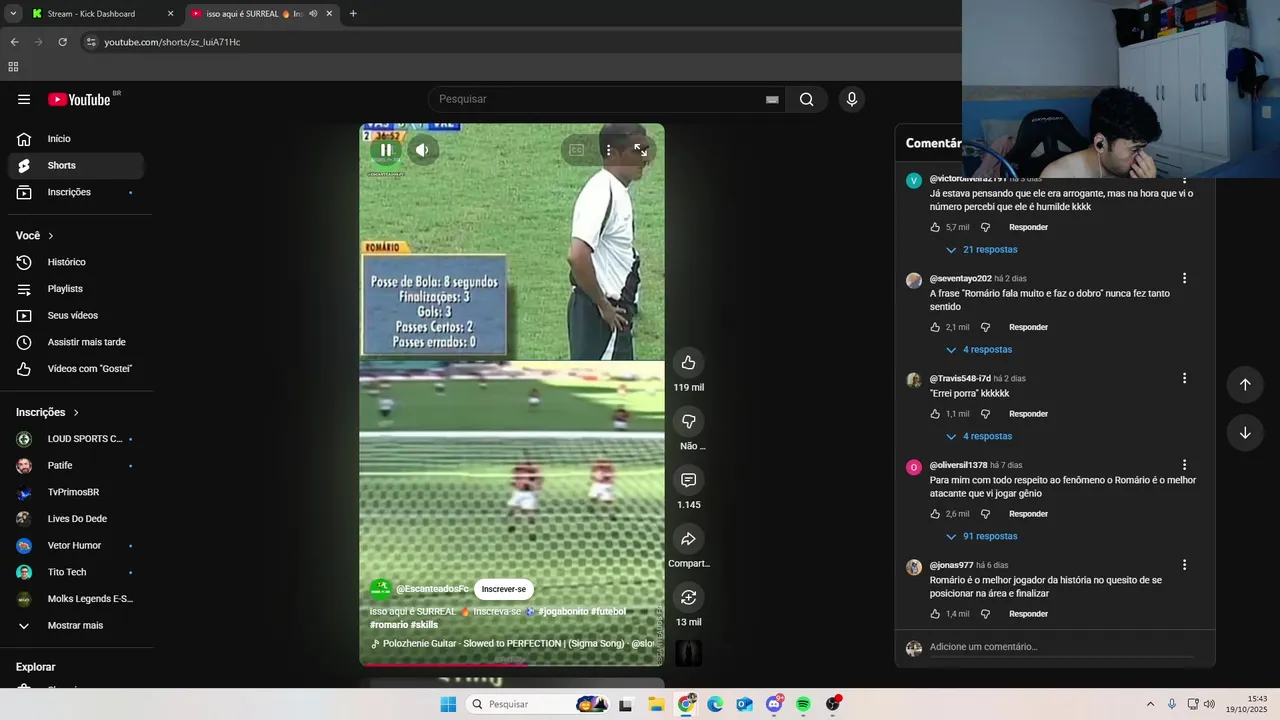
Task: Expand 4 respostas under @seventayo202
Action: (x=978, y=350)
